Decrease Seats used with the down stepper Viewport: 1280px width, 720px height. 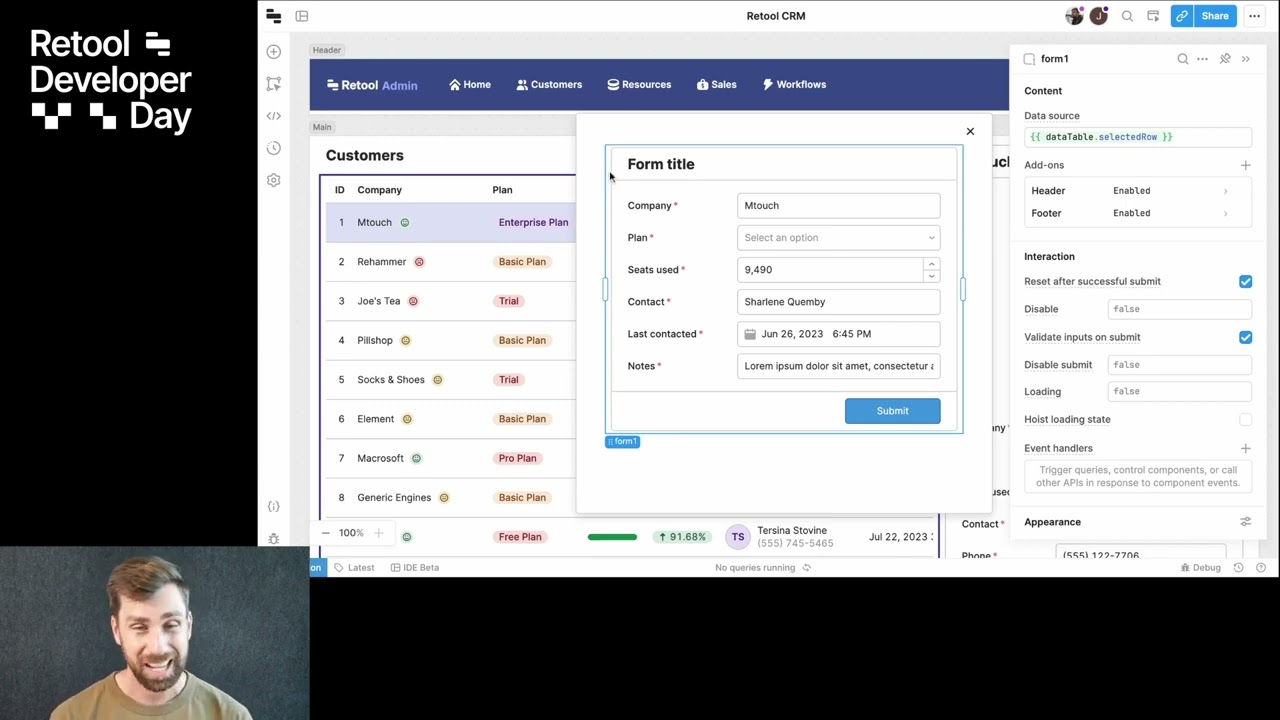[931, 276]
